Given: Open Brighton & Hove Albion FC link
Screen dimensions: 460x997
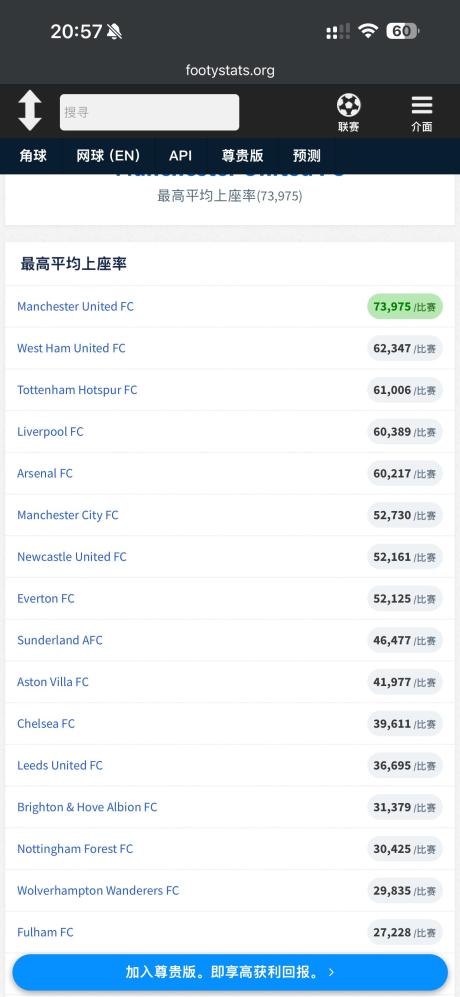Looking at the screenshot, I should [87, 807].
